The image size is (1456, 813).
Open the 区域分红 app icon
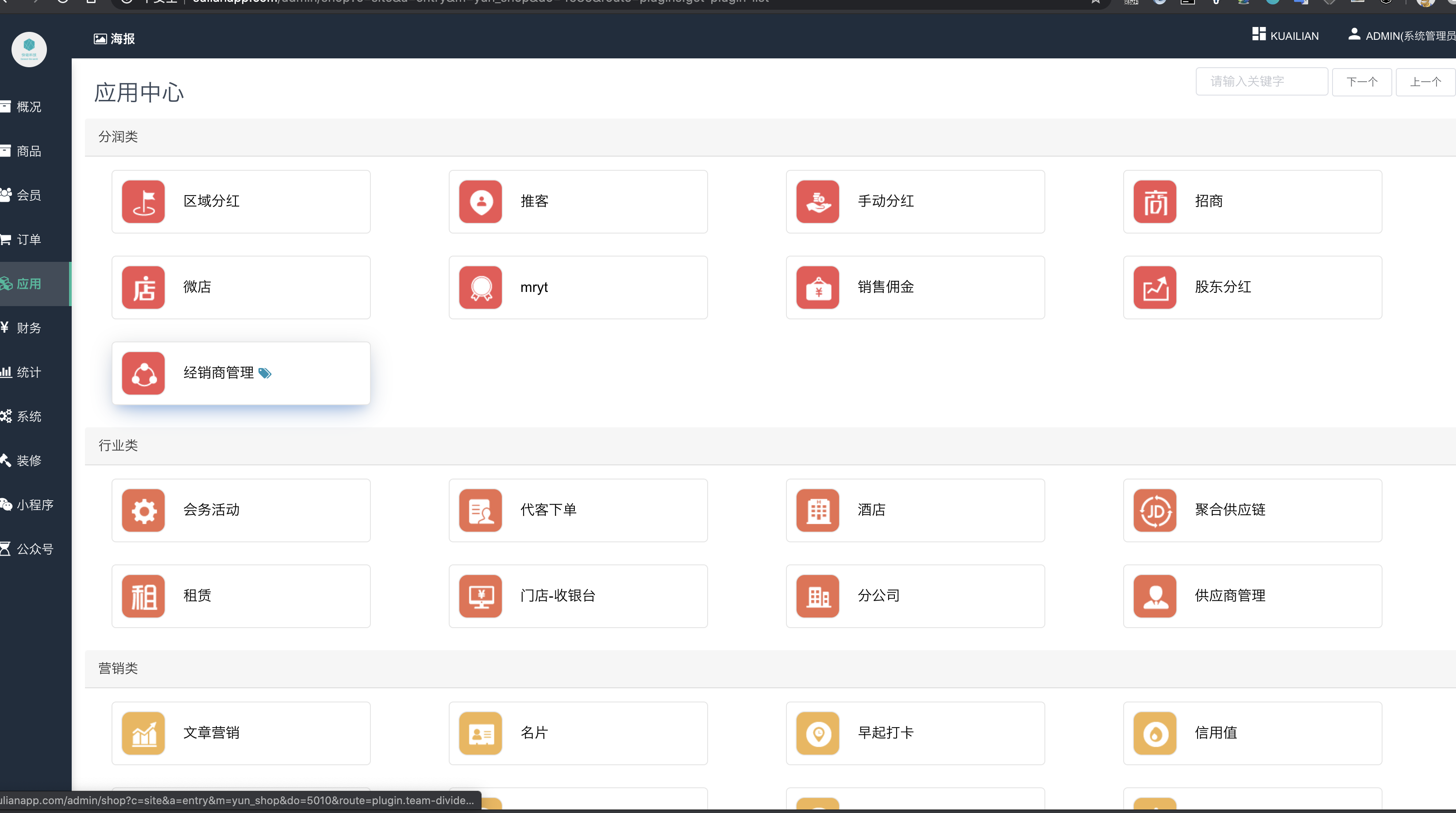143,202
